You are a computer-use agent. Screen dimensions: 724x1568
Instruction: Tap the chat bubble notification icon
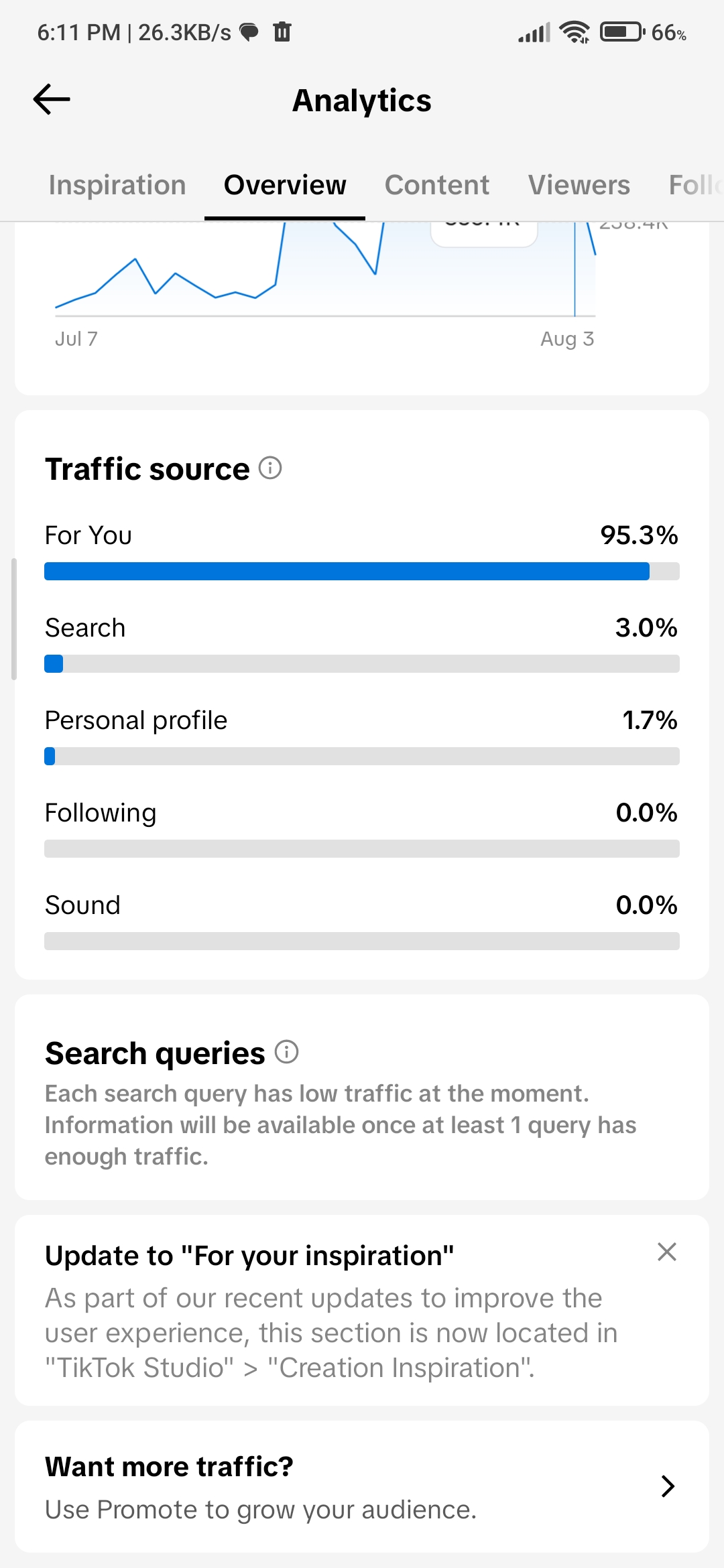pyautogui.click(x=249, y=31)
